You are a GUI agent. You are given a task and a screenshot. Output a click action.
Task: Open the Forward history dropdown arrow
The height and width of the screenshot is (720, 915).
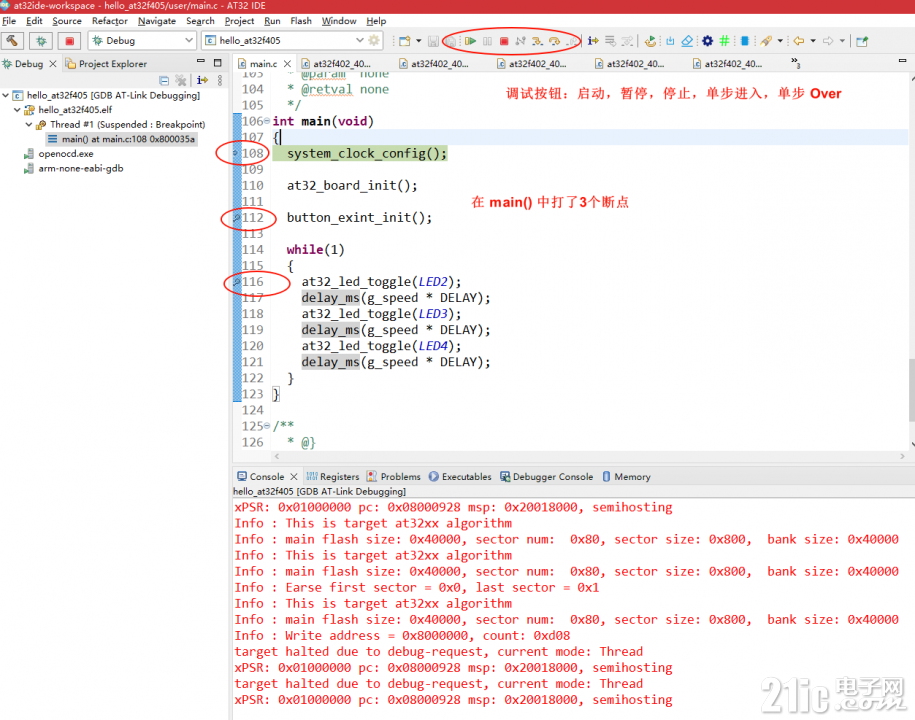pyautogui.click(x=842, y=41)
